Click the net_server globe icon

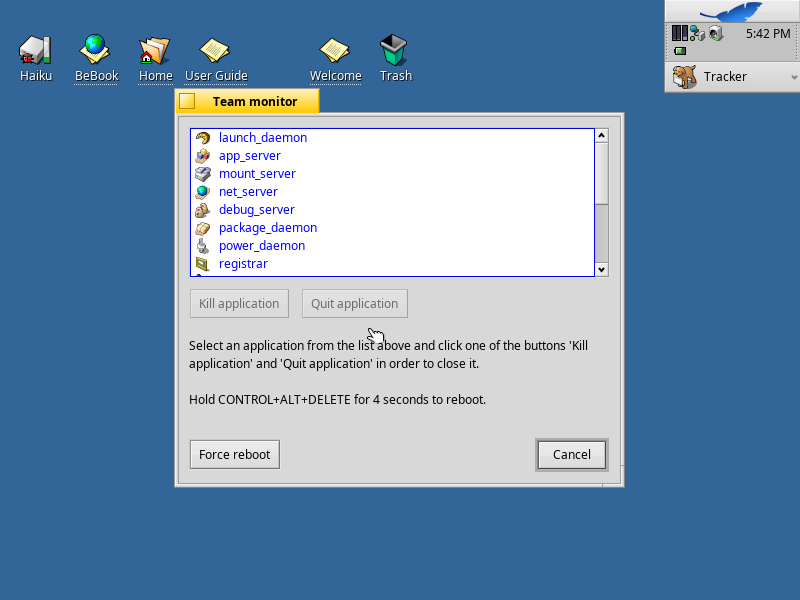coord(202,191)
